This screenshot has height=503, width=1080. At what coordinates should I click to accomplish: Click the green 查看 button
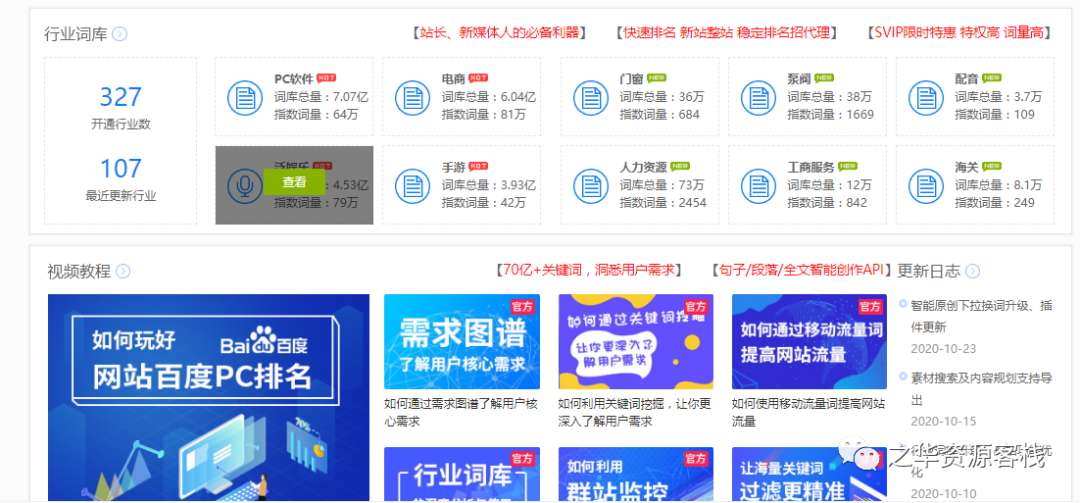click(x=294, y=183)
